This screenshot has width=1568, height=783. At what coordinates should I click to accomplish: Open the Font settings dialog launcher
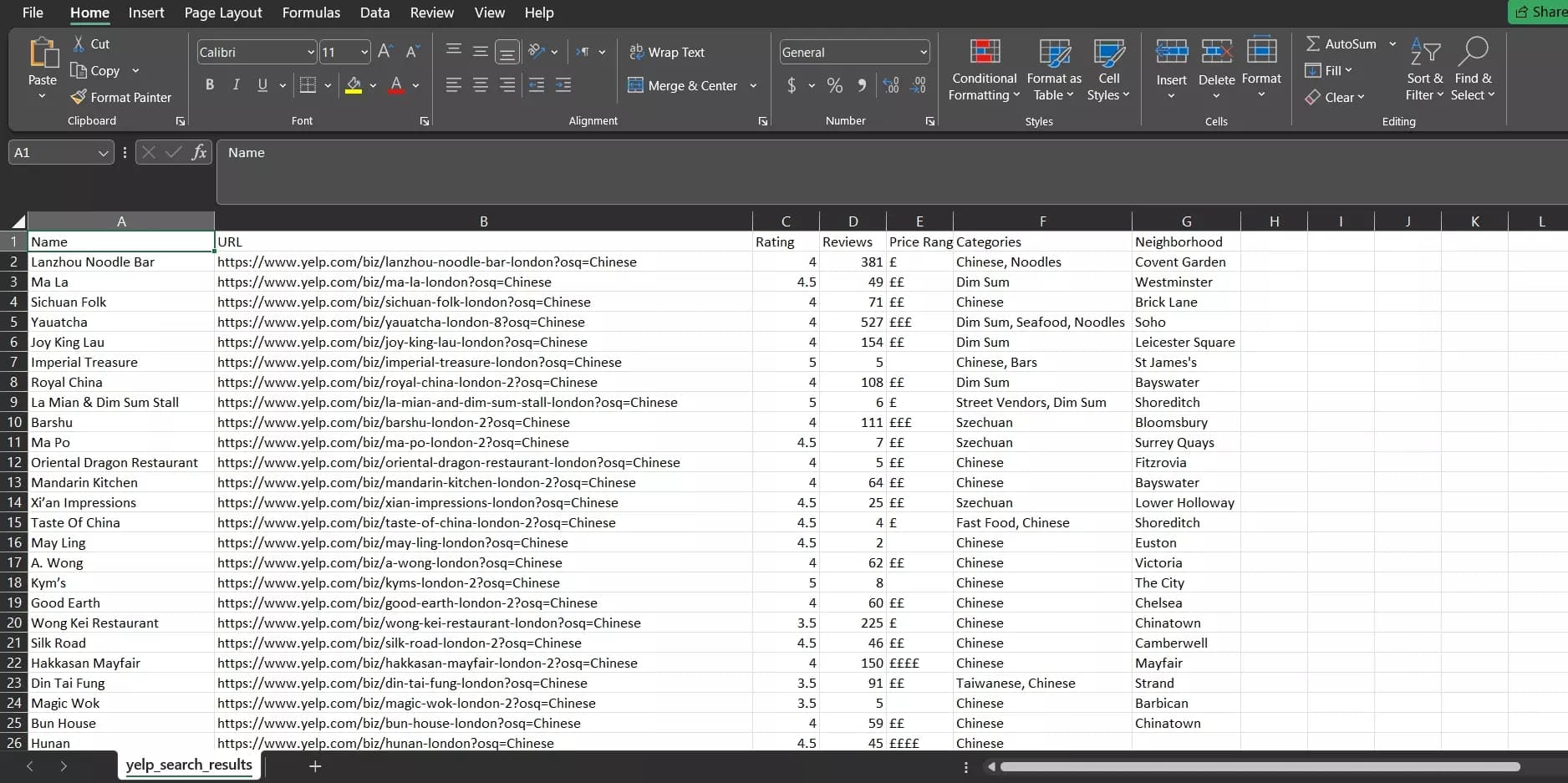tap(425, 121)
